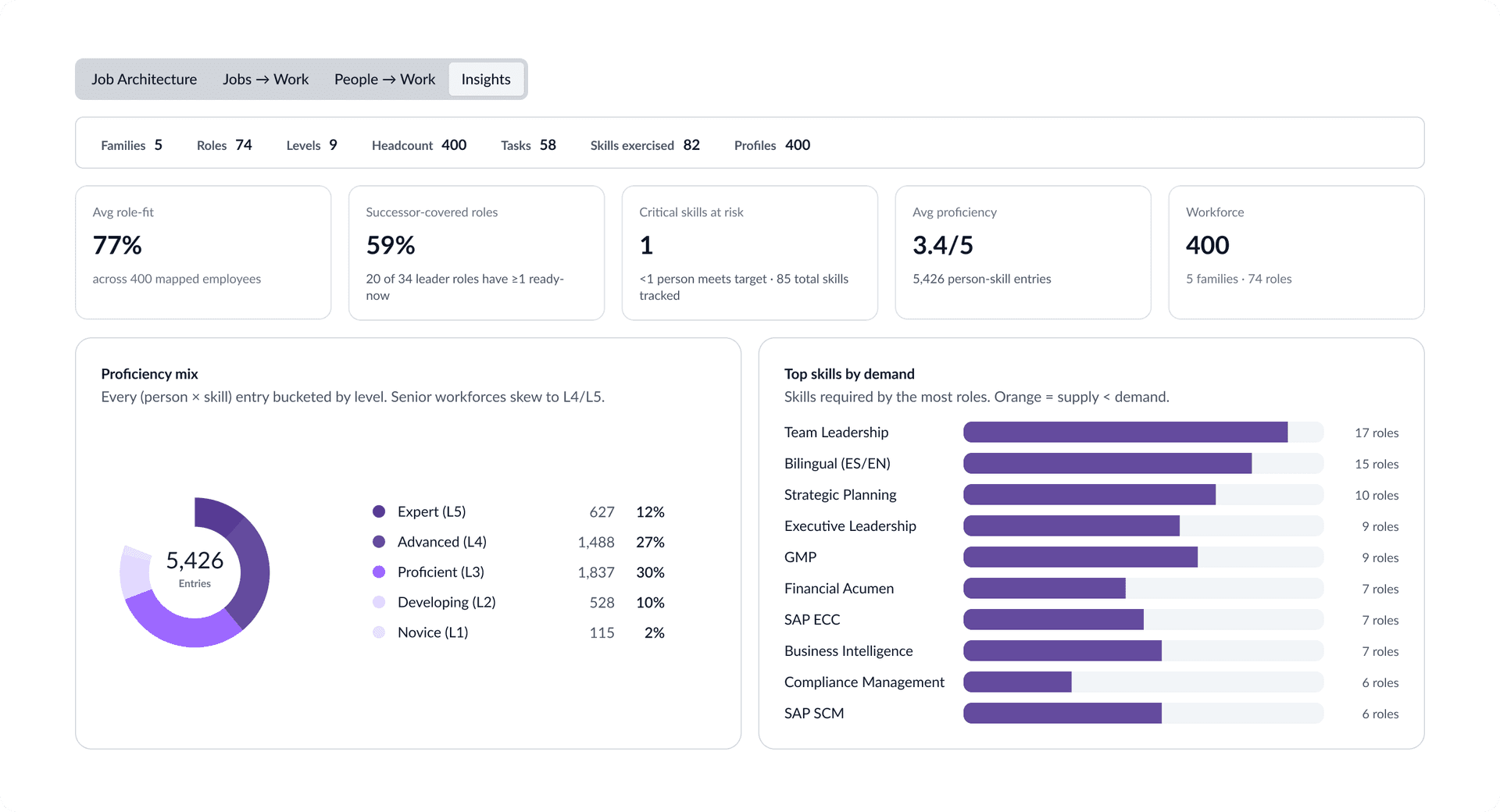Click the GMP skill label
This screenshot has height=812, width=1500.
tap(800, 557)
